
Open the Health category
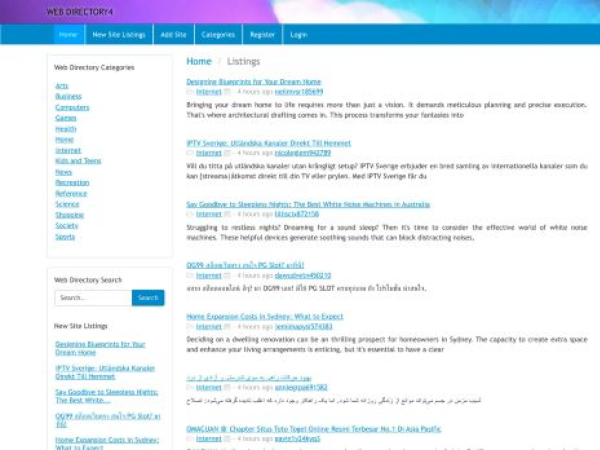(66, 129)
